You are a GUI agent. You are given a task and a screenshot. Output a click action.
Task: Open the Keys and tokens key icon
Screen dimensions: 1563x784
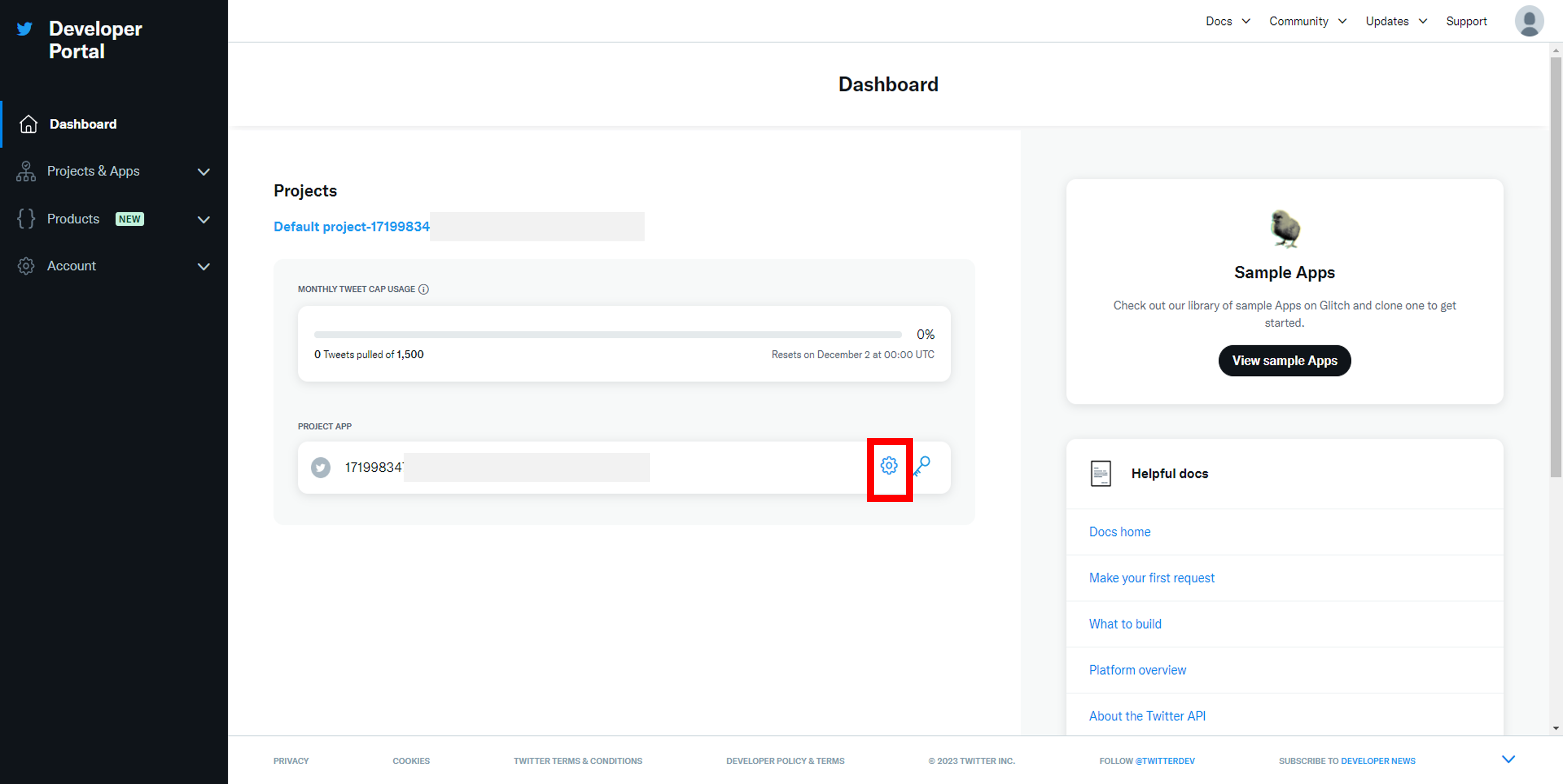point(922,465)
